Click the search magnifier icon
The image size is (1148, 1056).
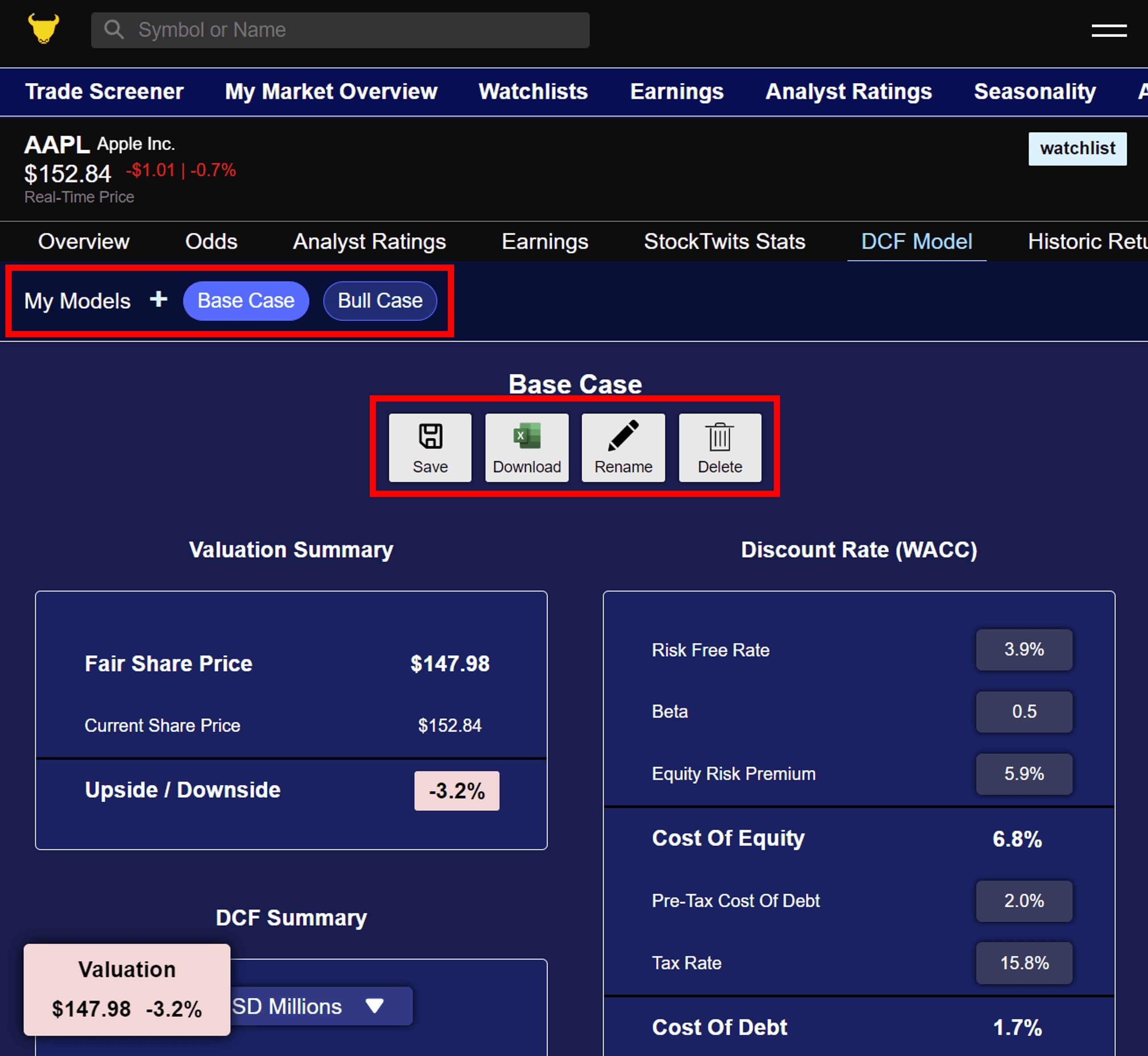[114, 30]
